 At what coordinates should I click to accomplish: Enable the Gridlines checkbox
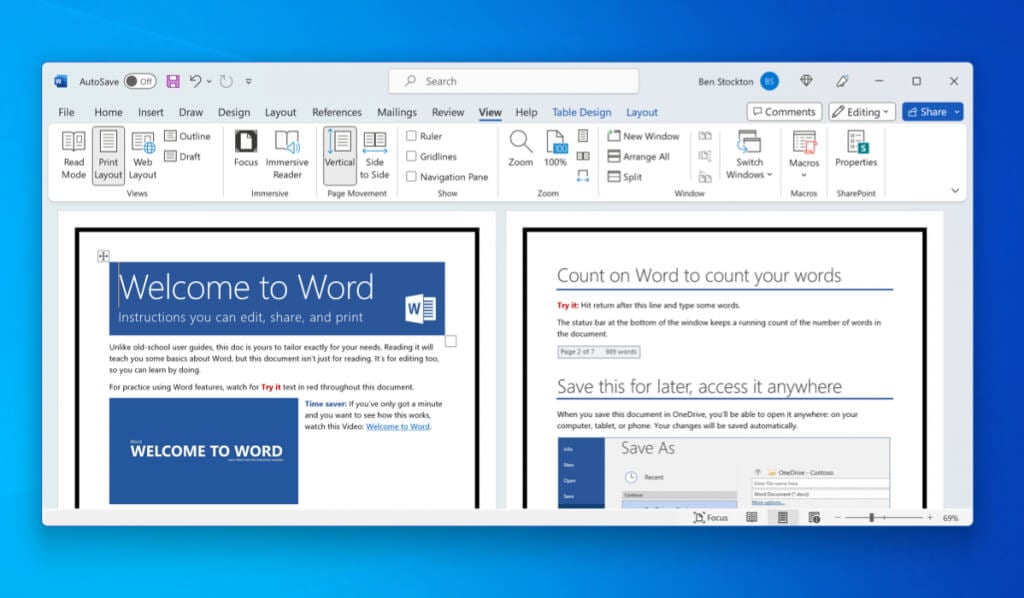pyautogui.click(x=411, y=156)
